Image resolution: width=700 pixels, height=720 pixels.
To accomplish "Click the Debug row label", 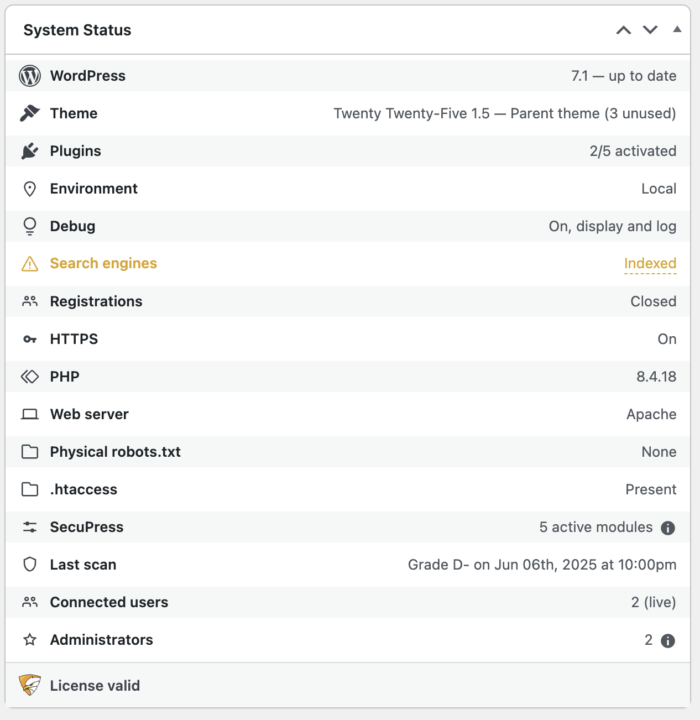I will [x=73, y=226].
